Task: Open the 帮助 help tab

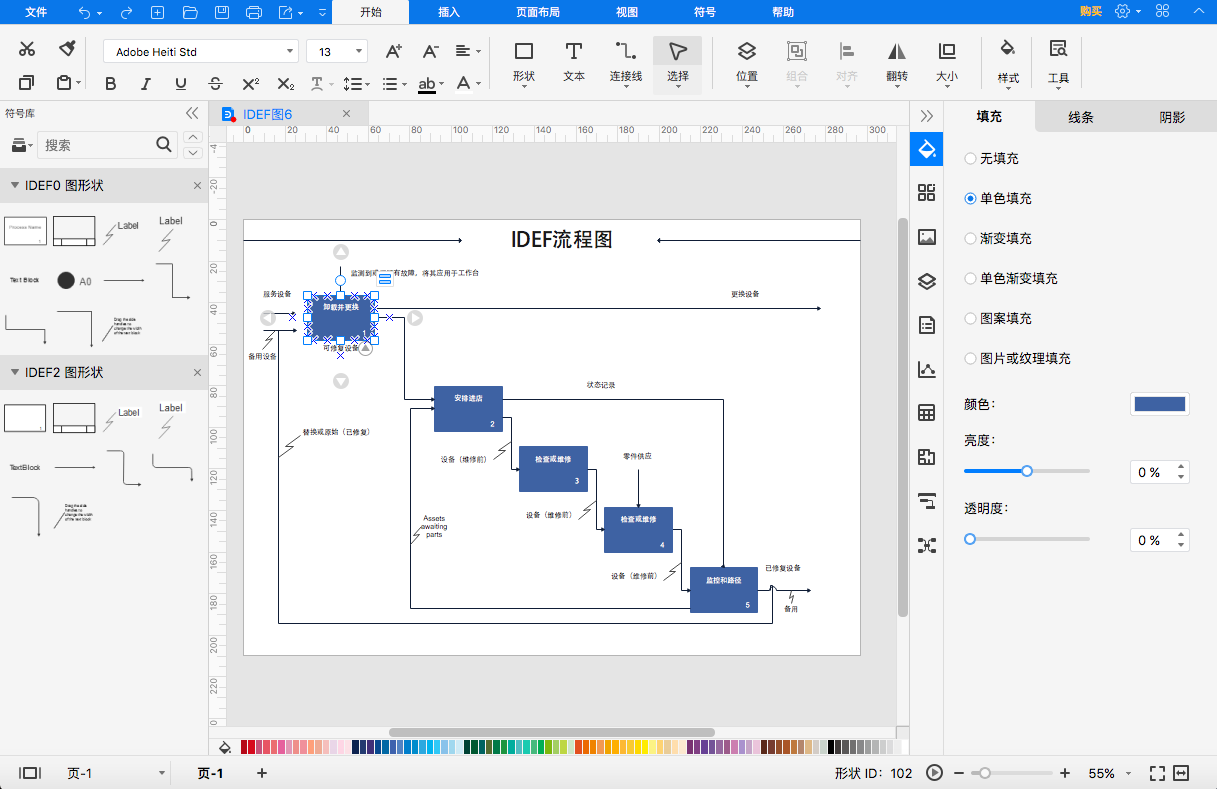Action: [x=783, y=12]
